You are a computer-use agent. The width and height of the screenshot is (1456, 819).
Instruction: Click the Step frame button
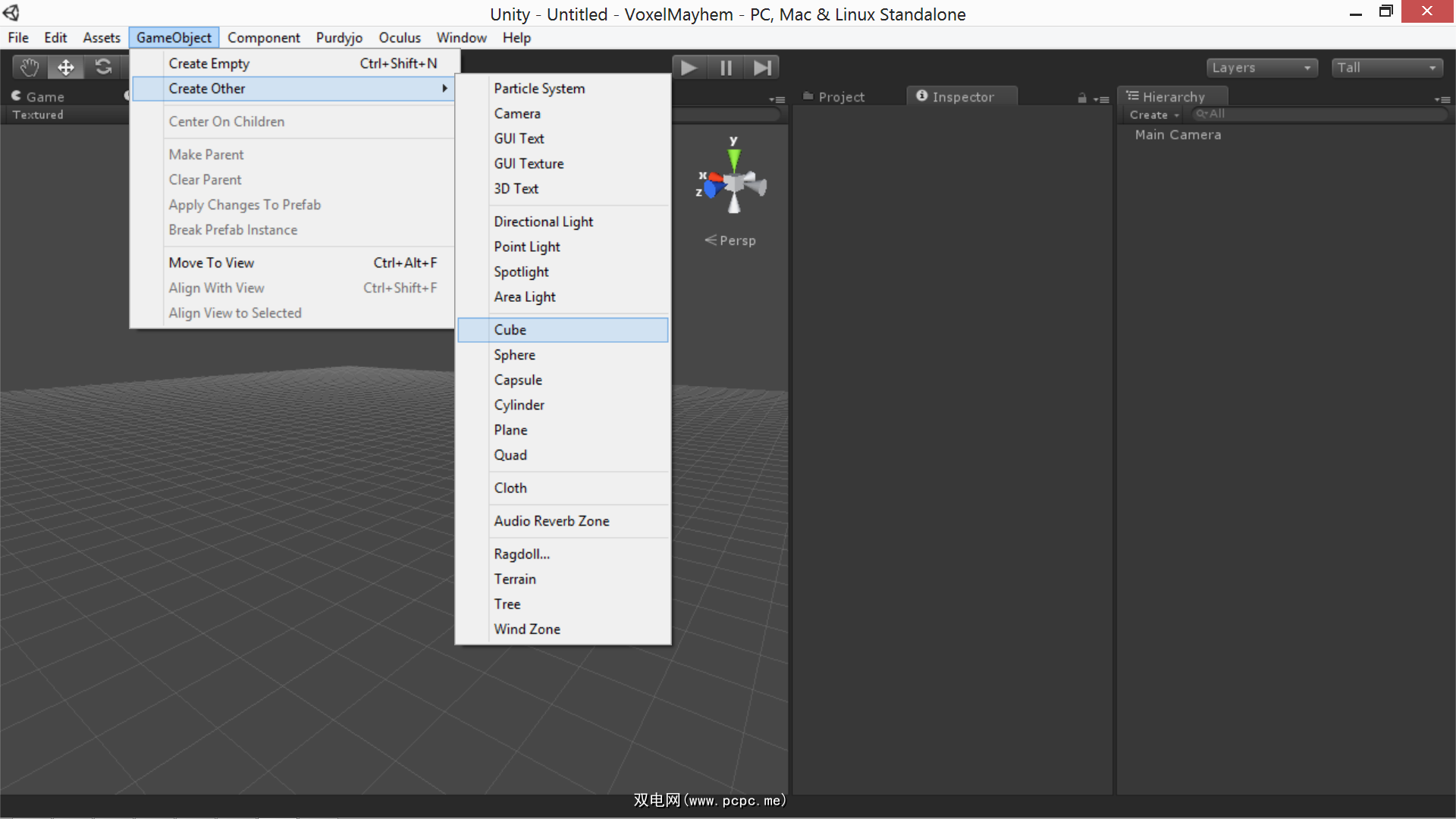(x=762, y=68)
